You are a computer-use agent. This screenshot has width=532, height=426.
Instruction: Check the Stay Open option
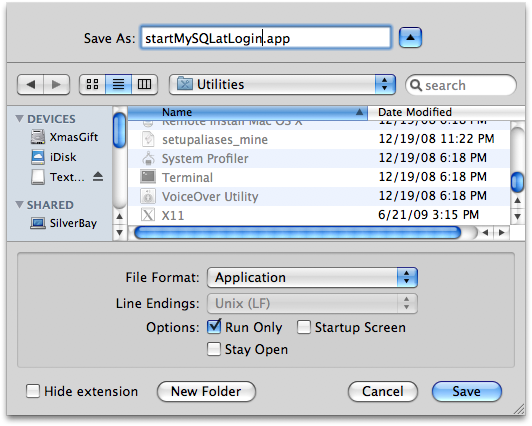point(214,349)
